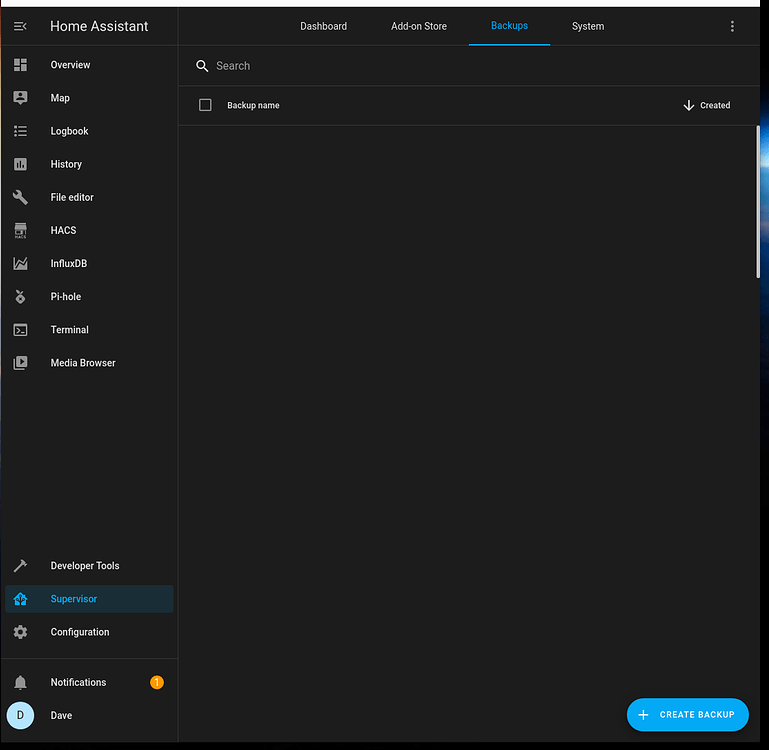The image size is (769, 750).
Task: Click the backups list vertical scrollbar
Action: point(758,202)
